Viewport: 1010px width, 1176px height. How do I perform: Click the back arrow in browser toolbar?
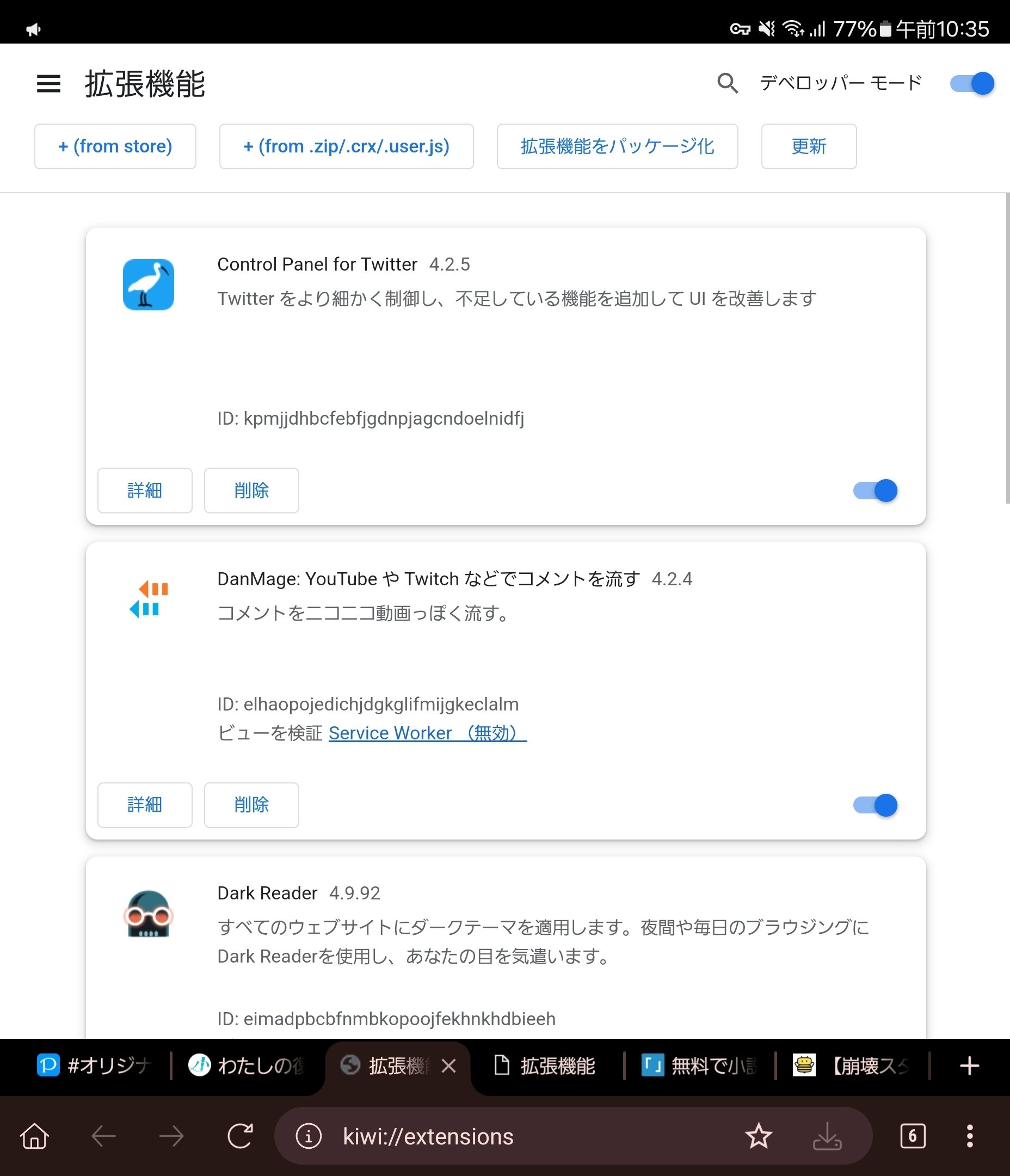103,1136
